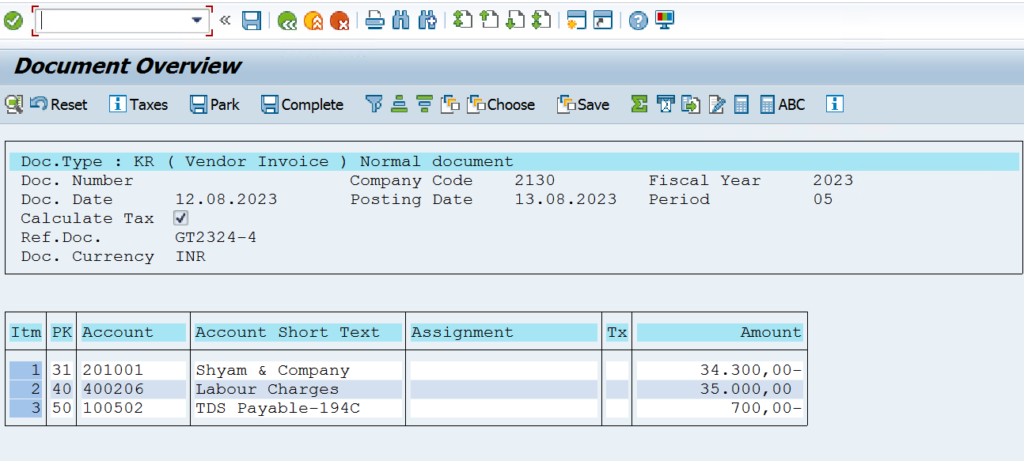
Task: Click the calculator icon left of ABC
Action: pyautogui.click(x=741, y=104)
